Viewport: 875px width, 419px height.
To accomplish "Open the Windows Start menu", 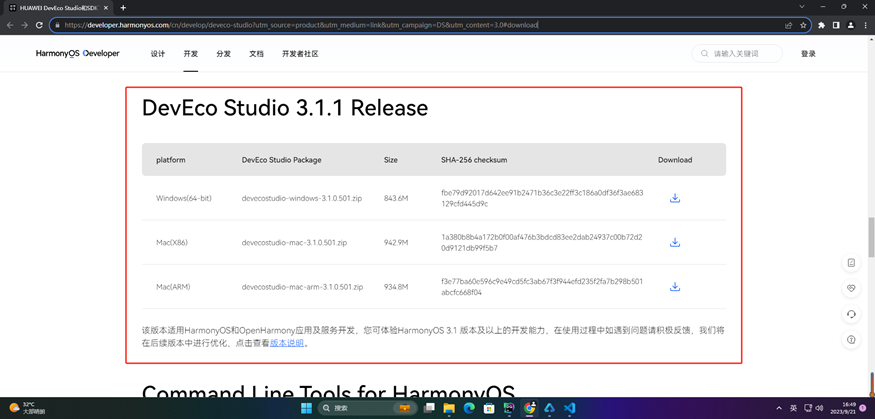I will pos(306,408).
